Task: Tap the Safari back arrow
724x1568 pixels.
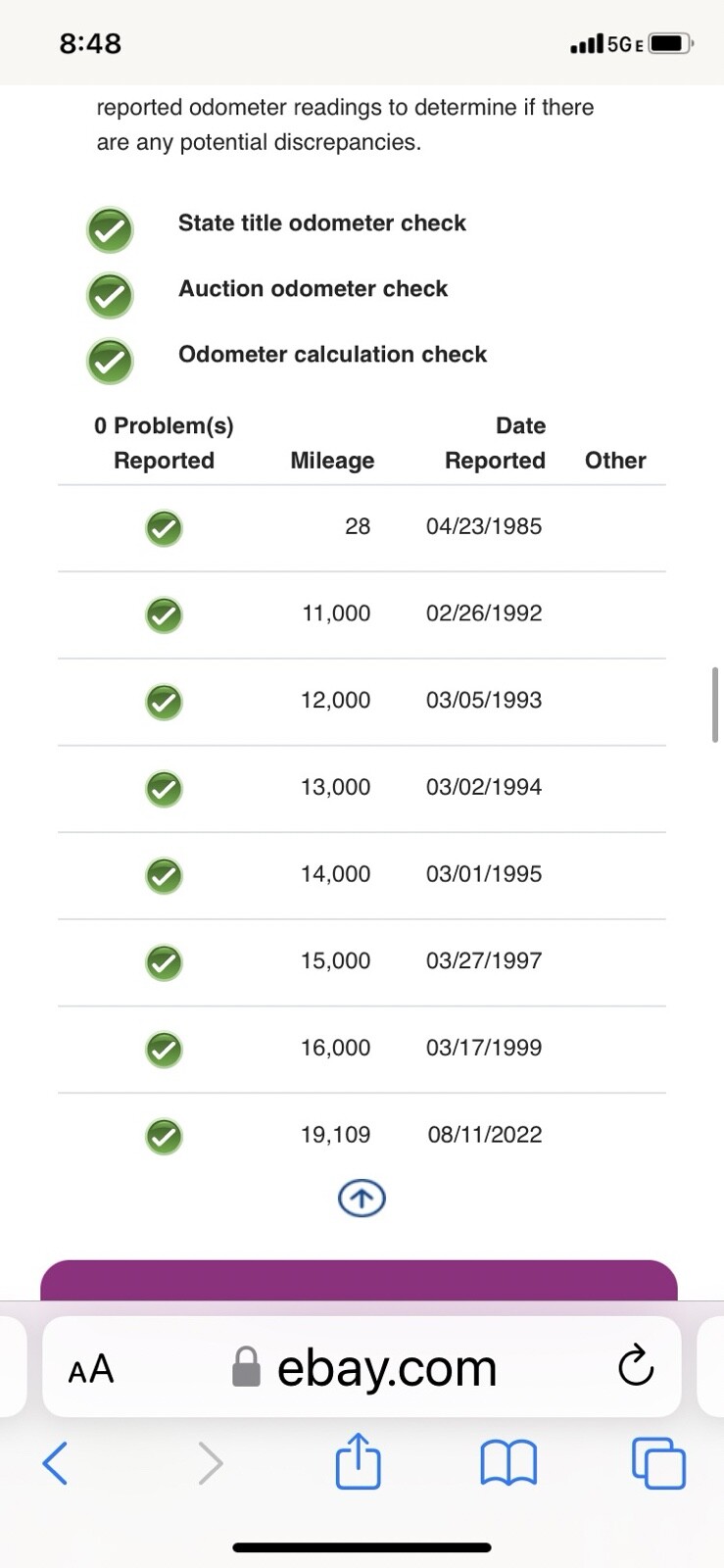Action: pyautogui.click(x=56, y=1463)
